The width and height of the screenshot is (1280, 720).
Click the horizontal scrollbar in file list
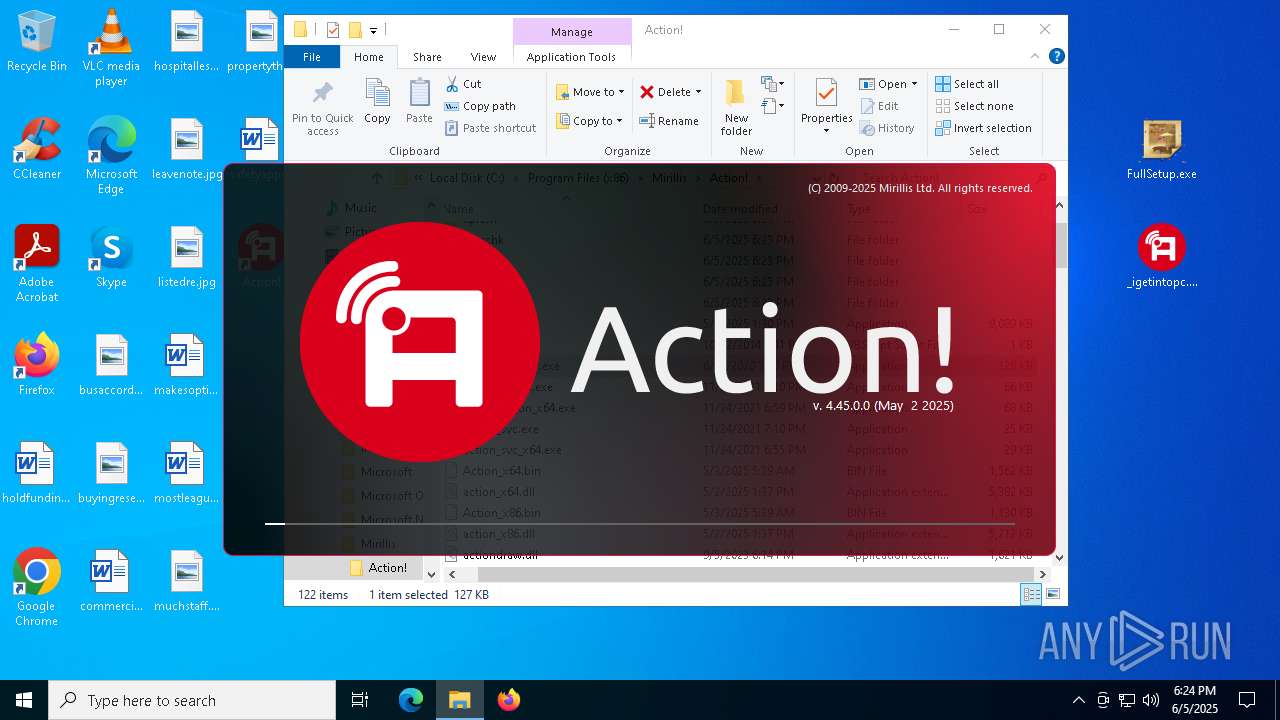coord(755,574)
